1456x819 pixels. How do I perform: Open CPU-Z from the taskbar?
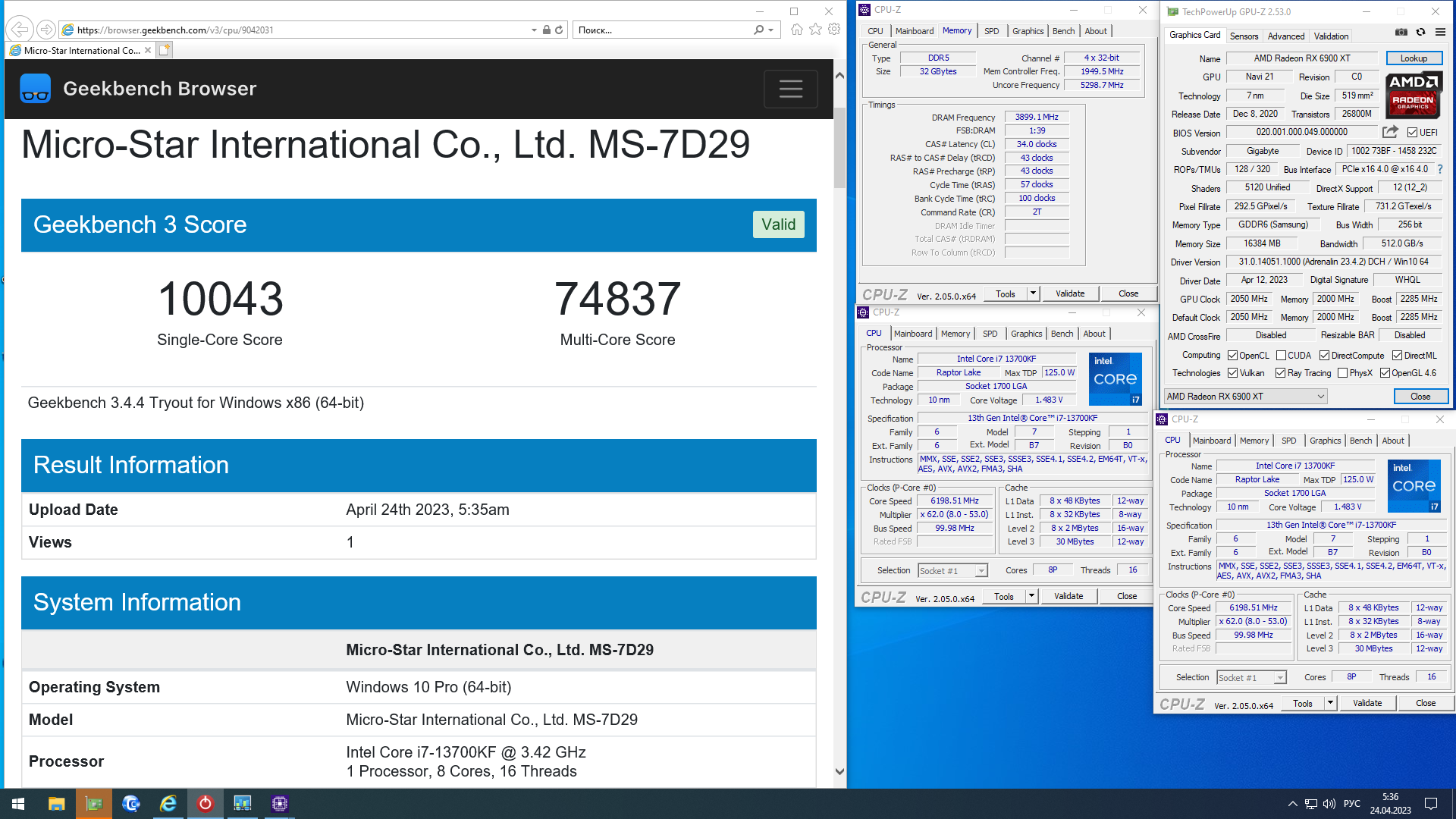point(280,804)
